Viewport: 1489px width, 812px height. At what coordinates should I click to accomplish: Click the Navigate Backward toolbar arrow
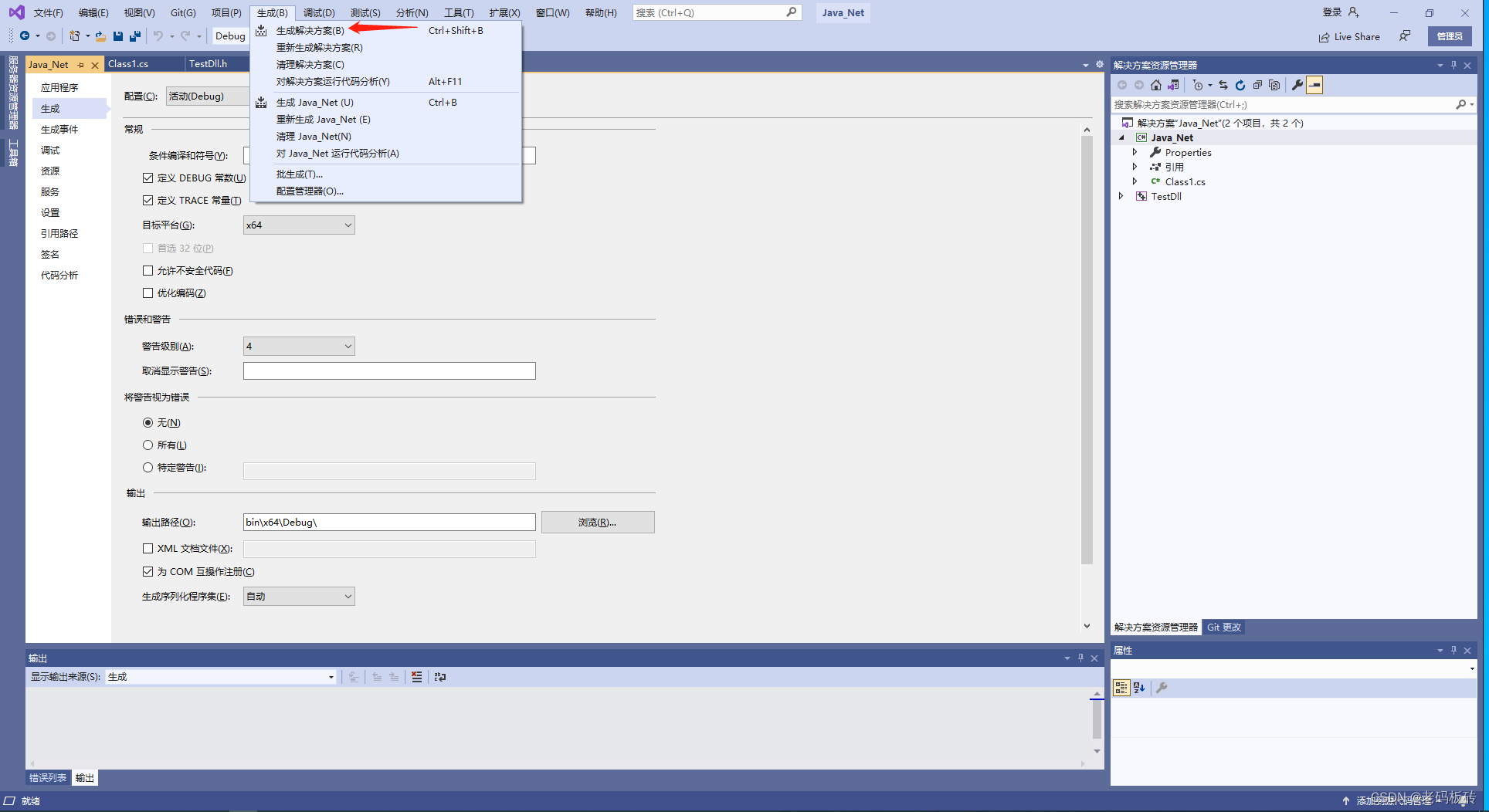click(x=25, y=36)
